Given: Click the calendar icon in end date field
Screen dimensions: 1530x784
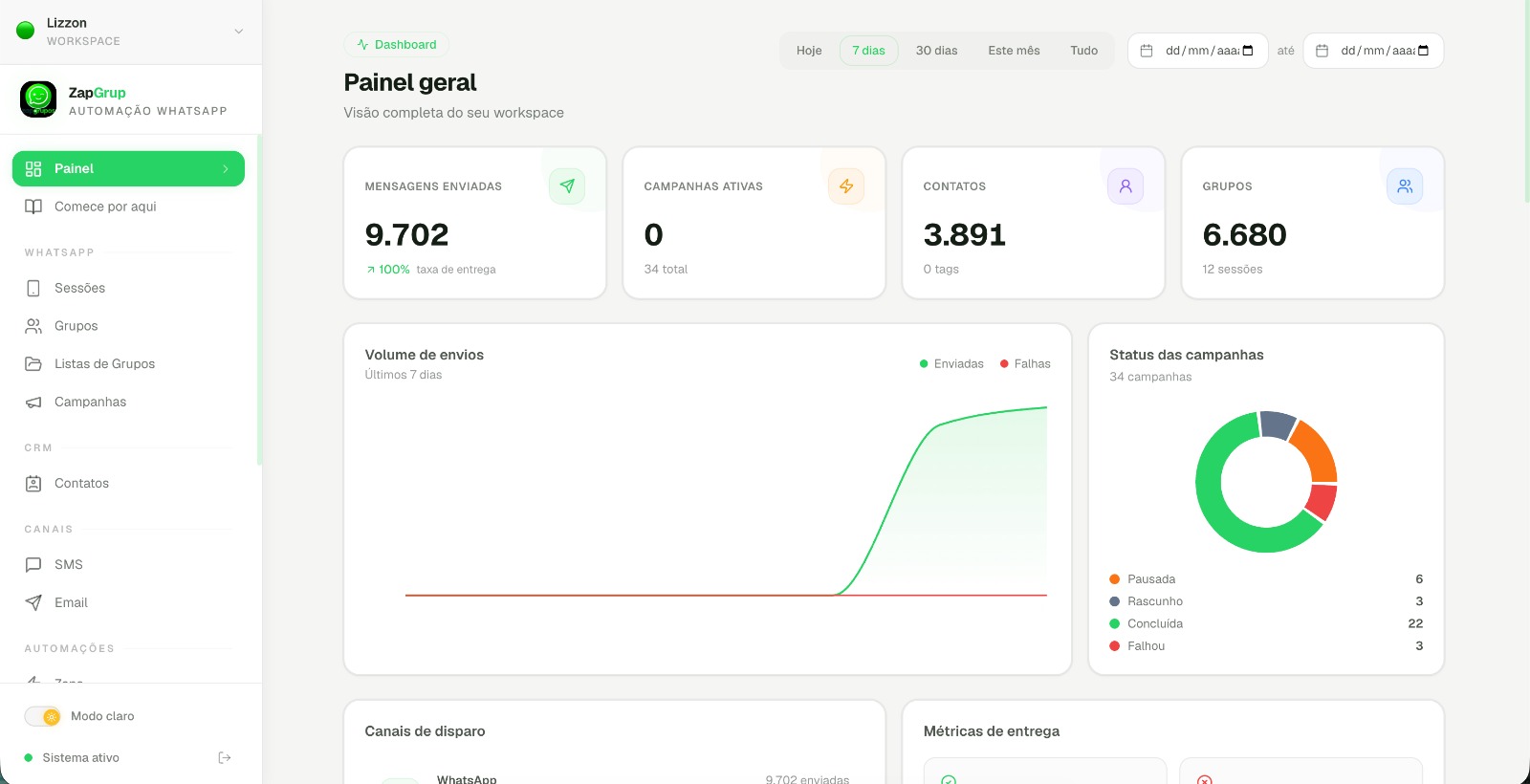Looking at the screenshot, I should pos(1322,51).
